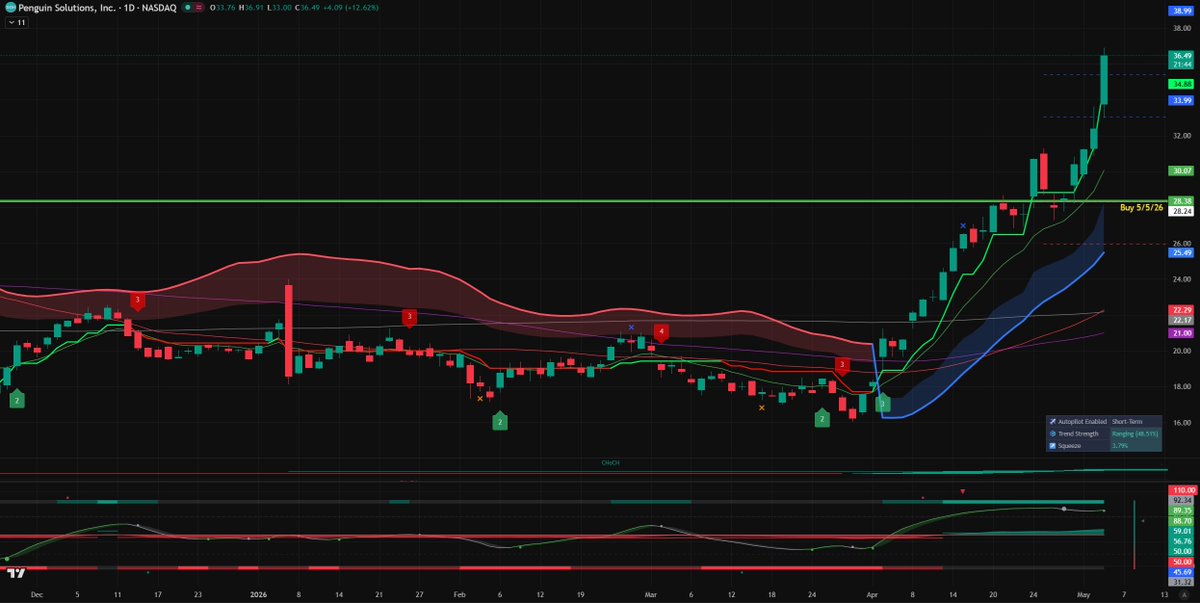This screenshot has width=1200, height=603.
Task: Click the red '3' marker near Dec 11
Action: click(x=137, y=300)
